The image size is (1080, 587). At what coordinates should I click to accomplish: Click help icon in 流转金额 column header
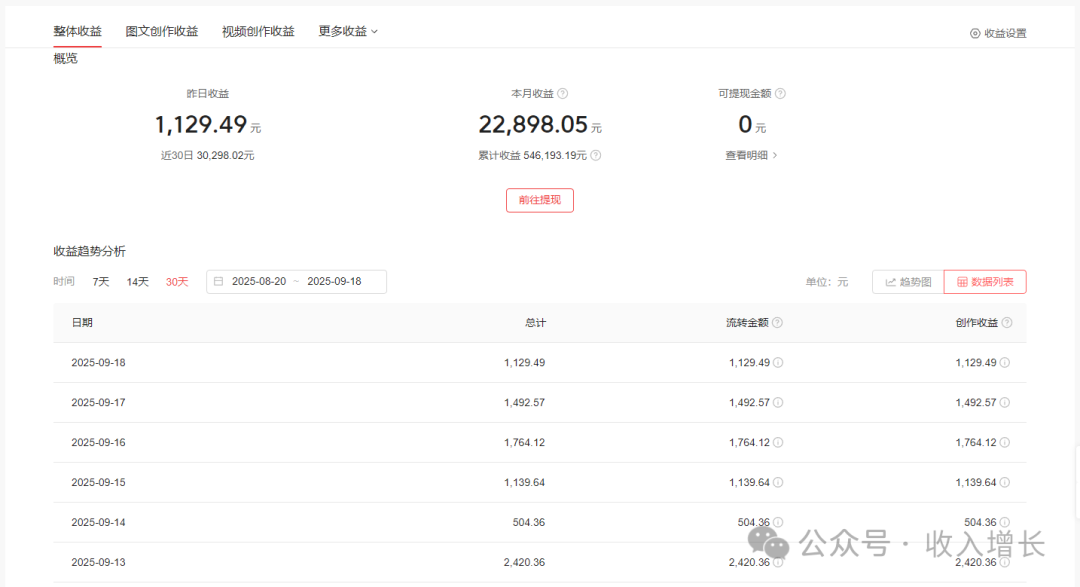pos(777,322)
